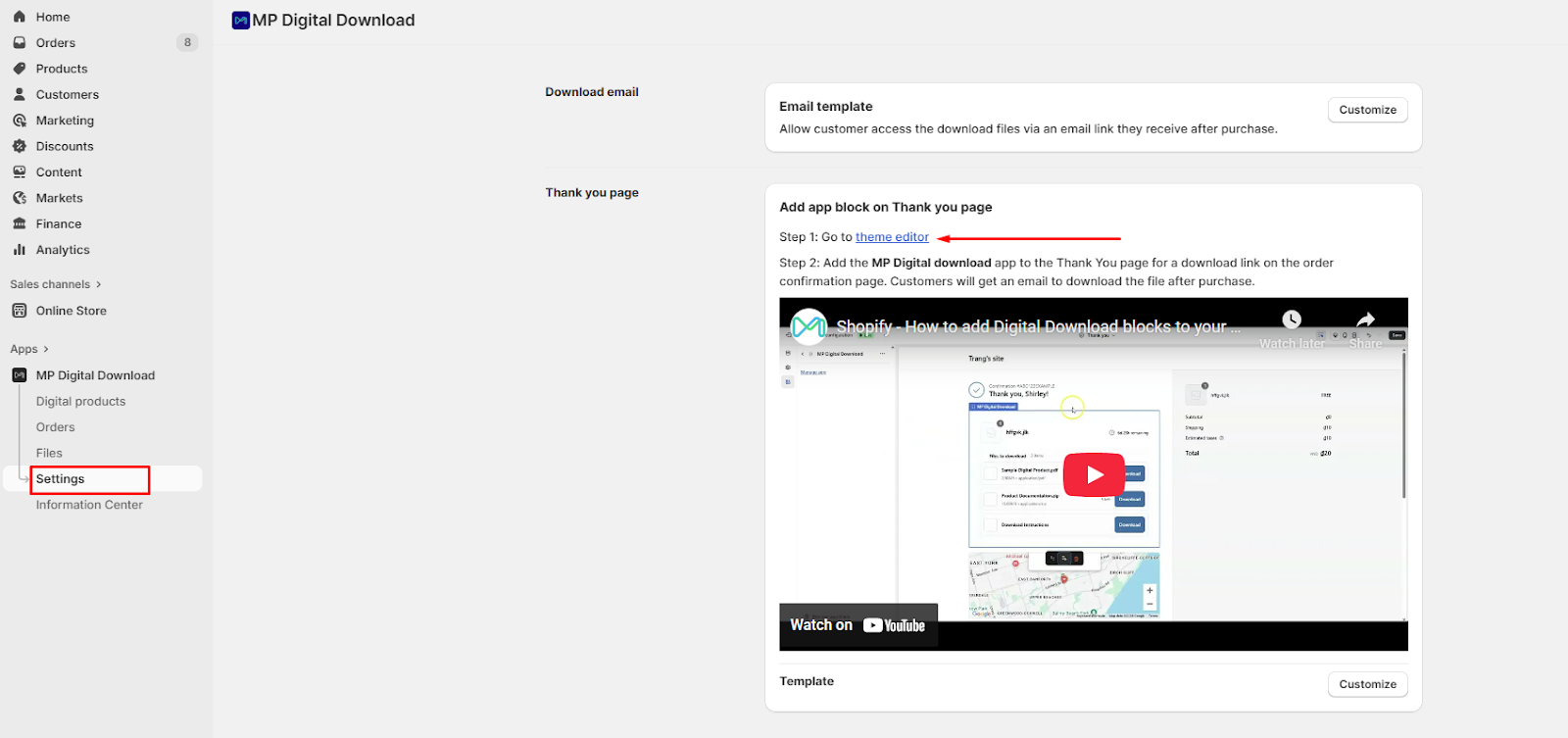The height and width of the screenshot is (738, 1568).
Task: Click the Products tag icon
Action: tap(19, 69)
